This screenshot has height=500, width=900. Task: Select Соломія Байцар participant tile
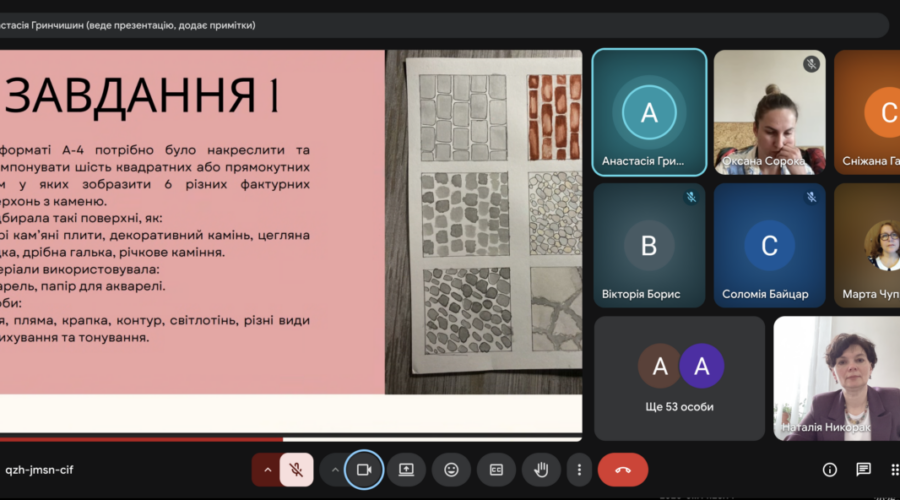[x=769, y=245]
